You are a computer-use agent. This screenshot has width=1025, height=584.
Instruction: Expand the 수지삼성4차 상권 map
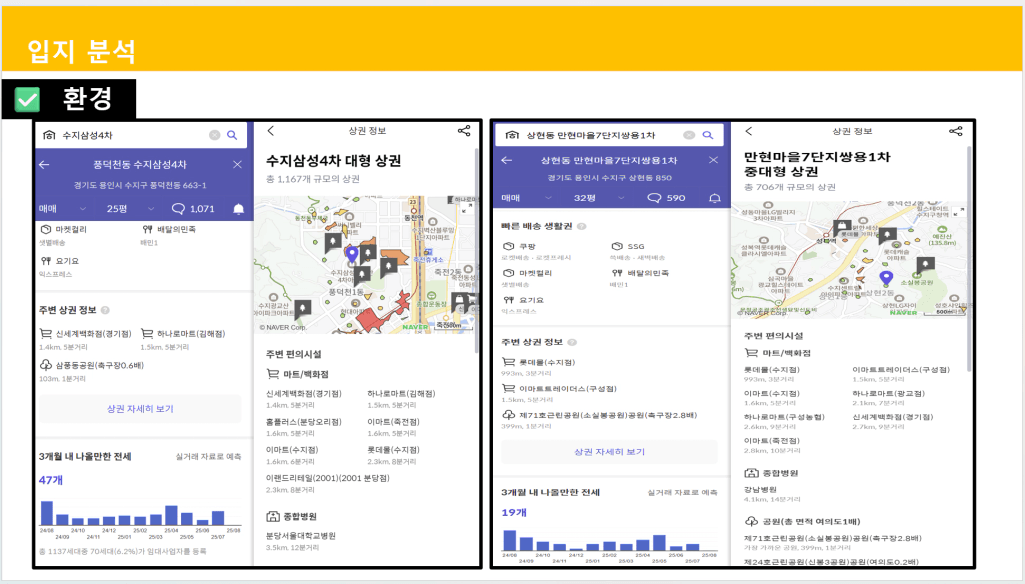[467, 207]
